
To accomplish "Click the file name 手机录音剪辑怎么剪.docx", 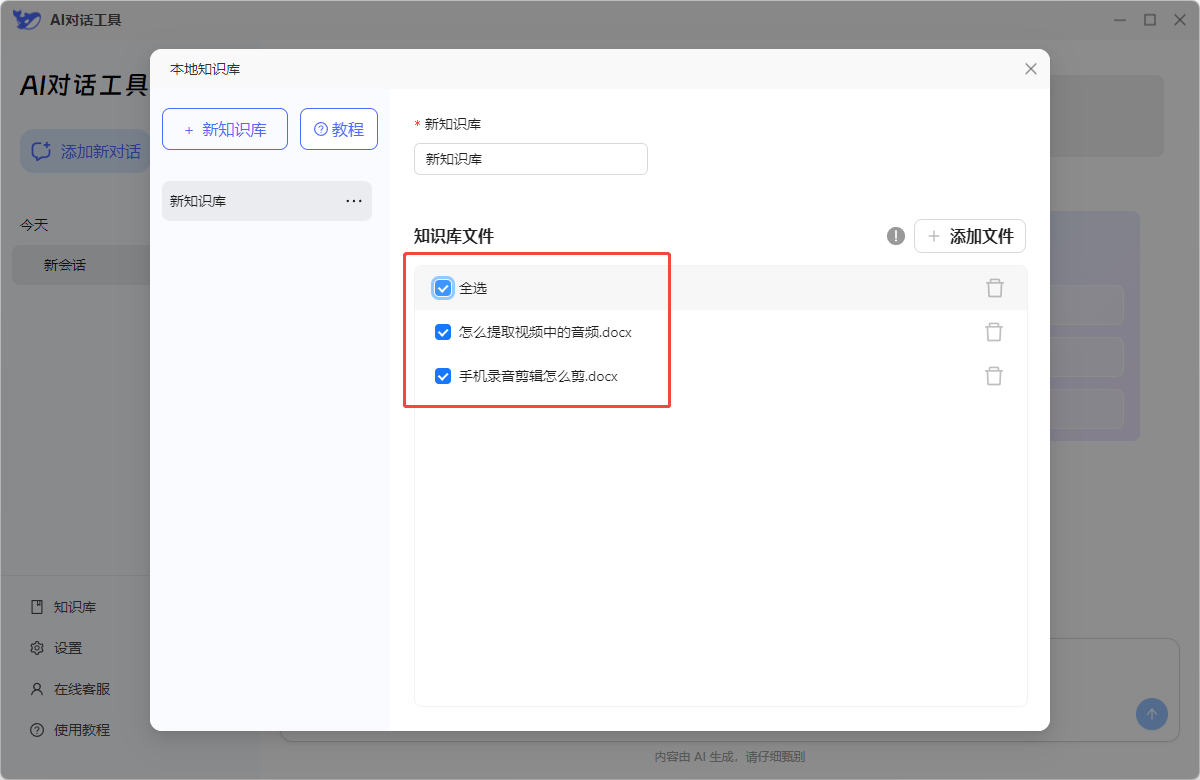I will pyautogui.click(x=538, y=376).
